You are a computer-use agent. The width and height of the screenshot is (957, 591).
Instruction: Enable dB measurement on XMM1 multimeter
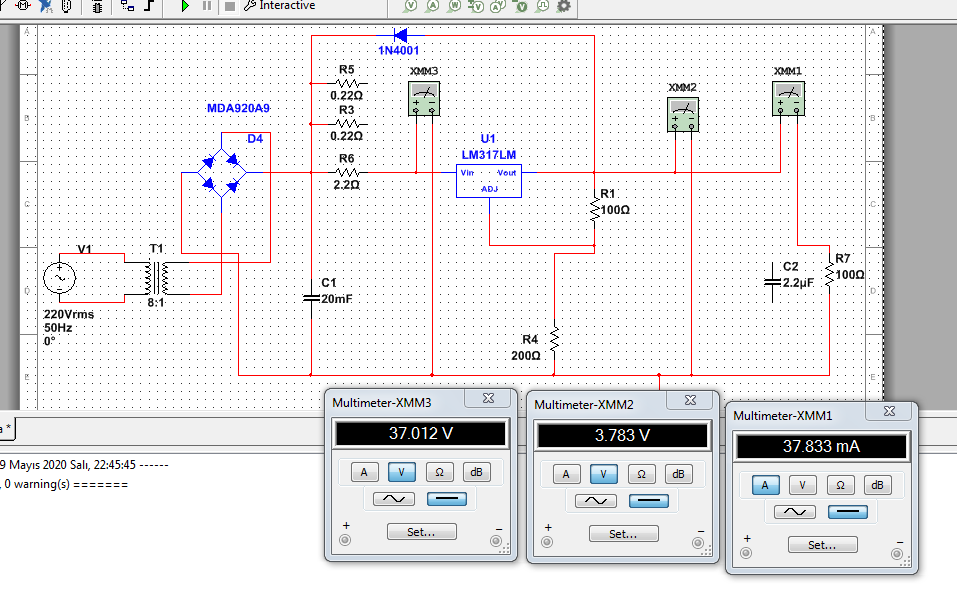877,485
